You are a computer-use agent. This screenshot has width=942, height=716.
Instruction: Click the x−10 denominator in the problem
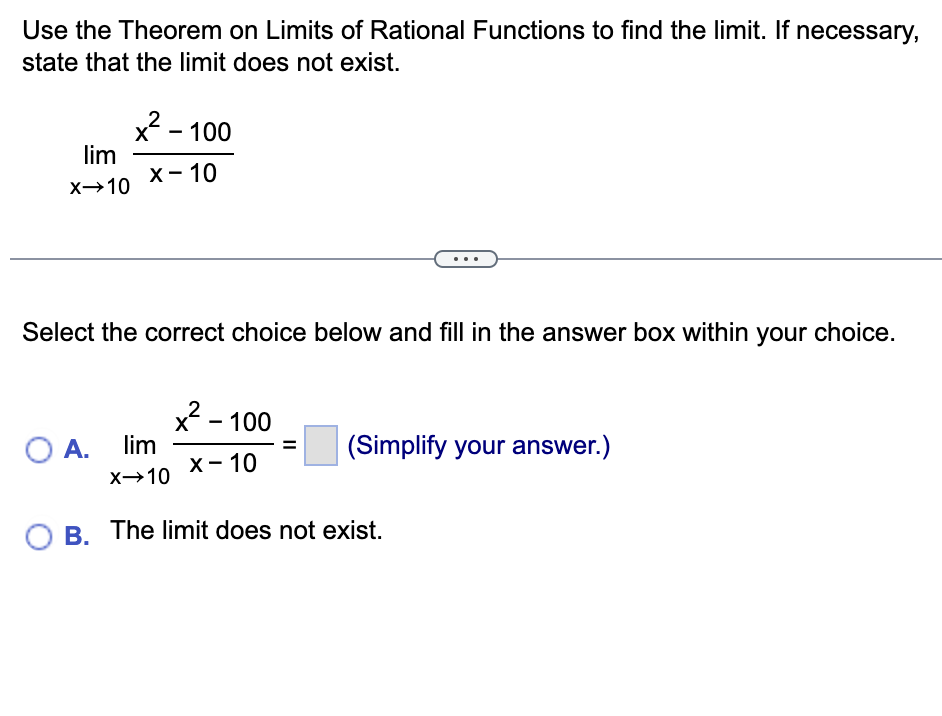pyautogui.click(x=183, y=173)
